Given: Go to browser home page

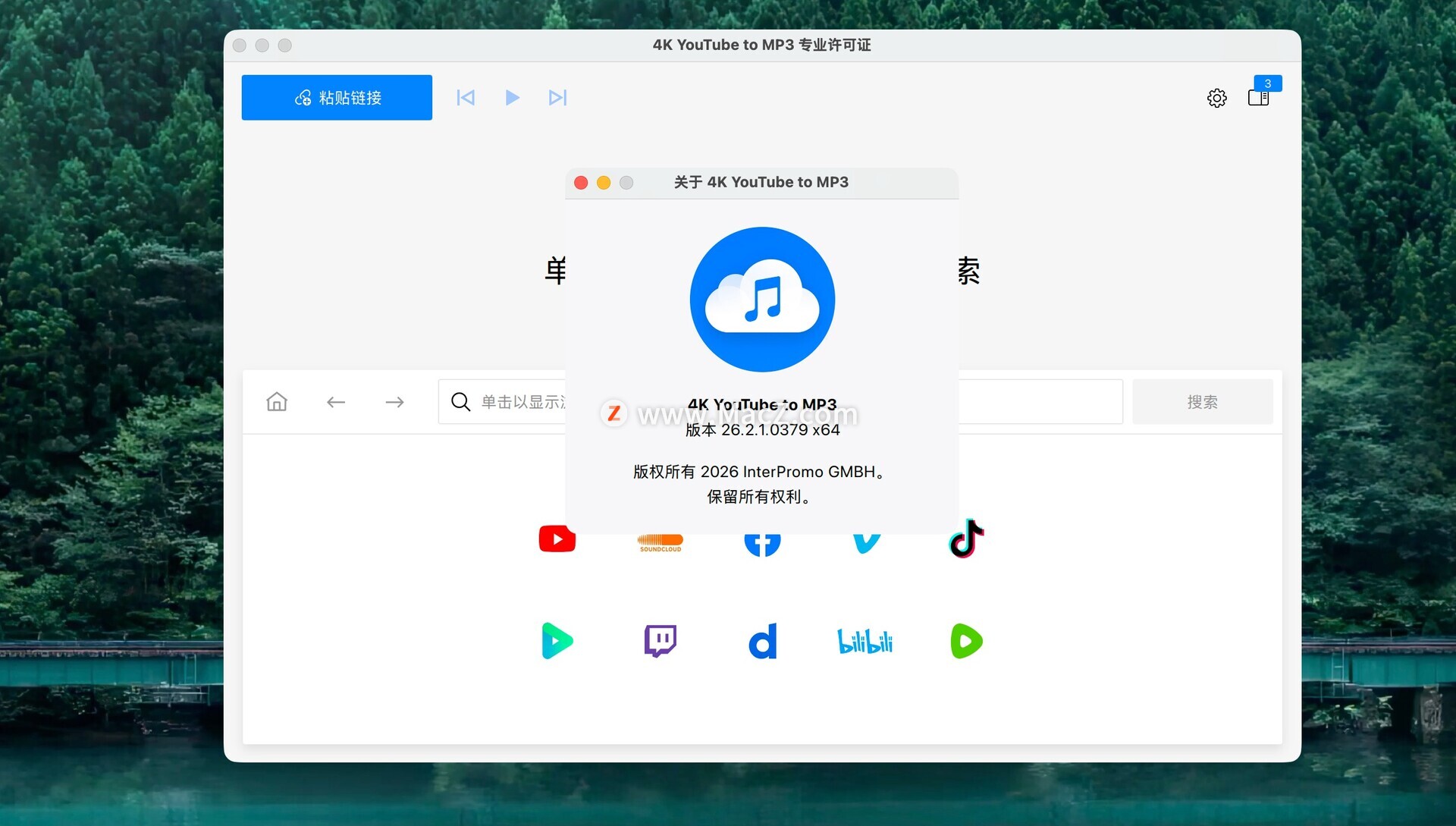Looking at the screenshot, I should (277, 401).
